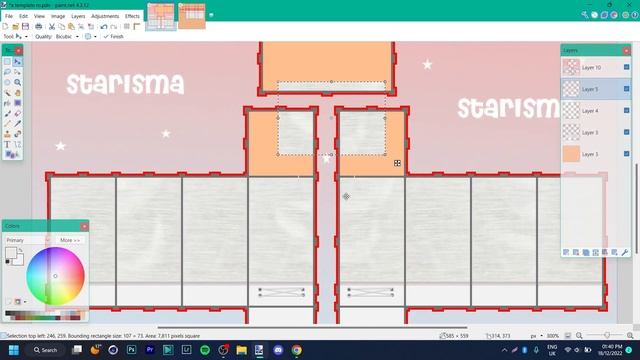Open the image list dropdown arrow
Screen dimensions: 640x360
pos(211,15)
